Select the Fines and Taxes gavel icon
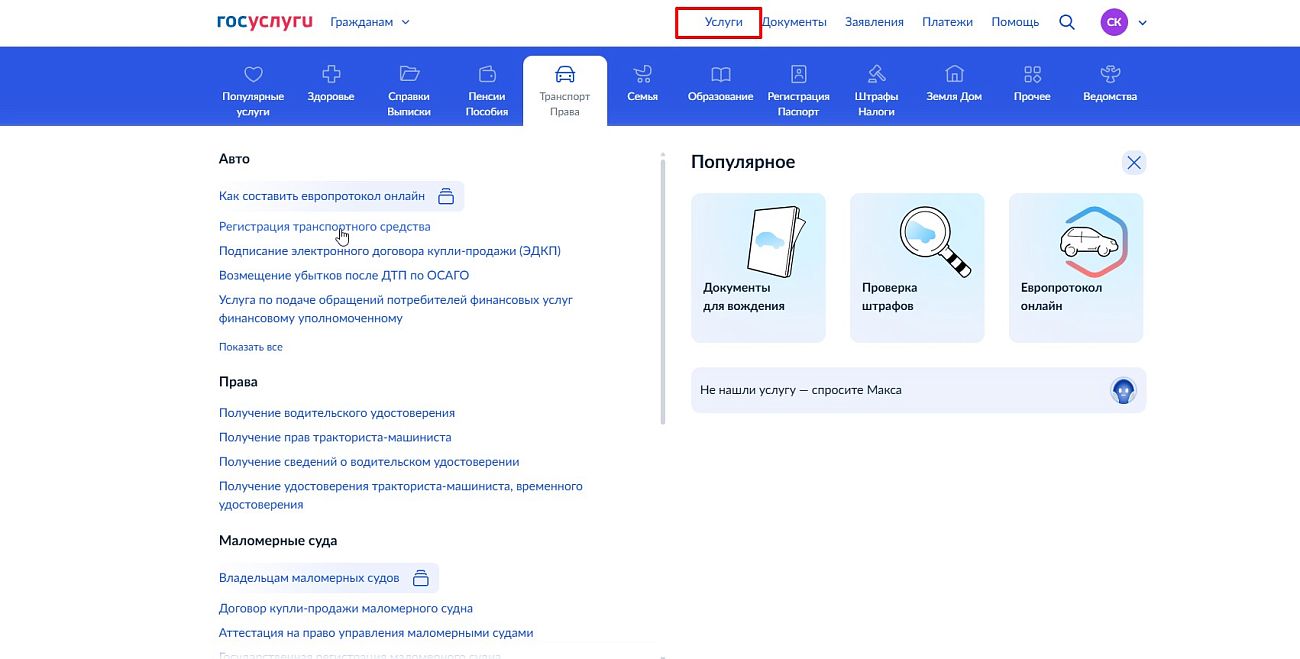The height and width of the screenshot is (659, 1300). [877, 74]
